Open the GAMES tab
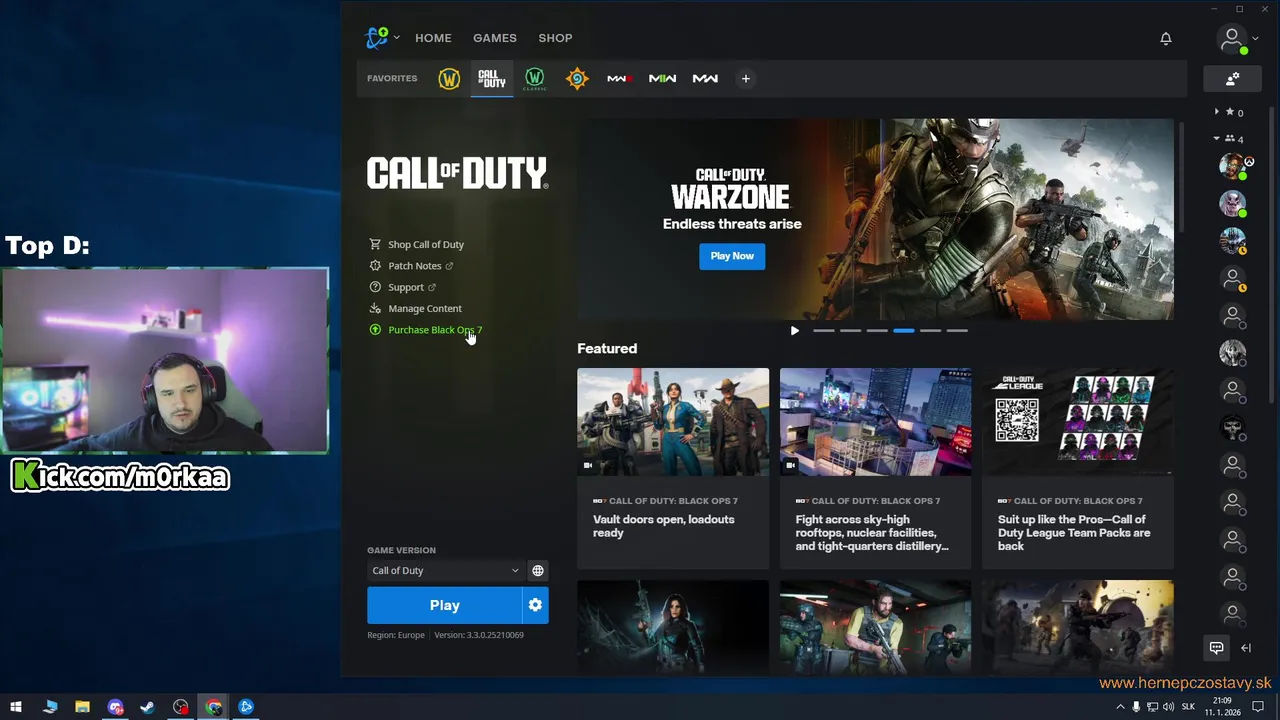 495,38
